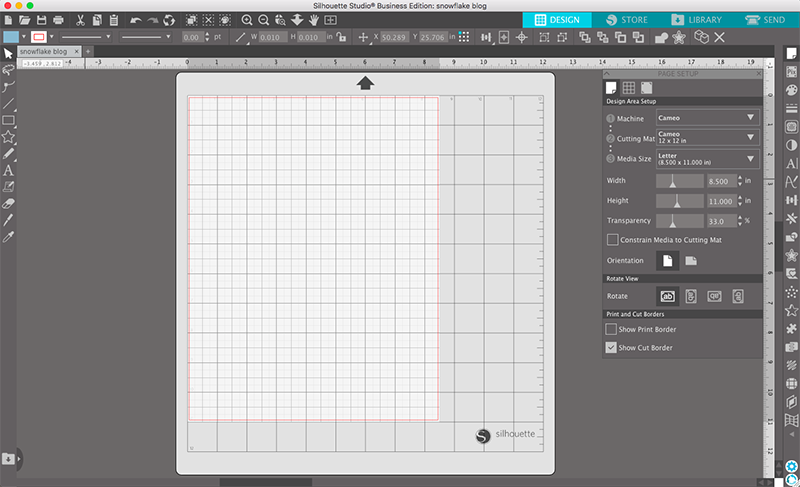
Task: Choose the Rectangle drawing tool
Action: (x=8, y=120)
